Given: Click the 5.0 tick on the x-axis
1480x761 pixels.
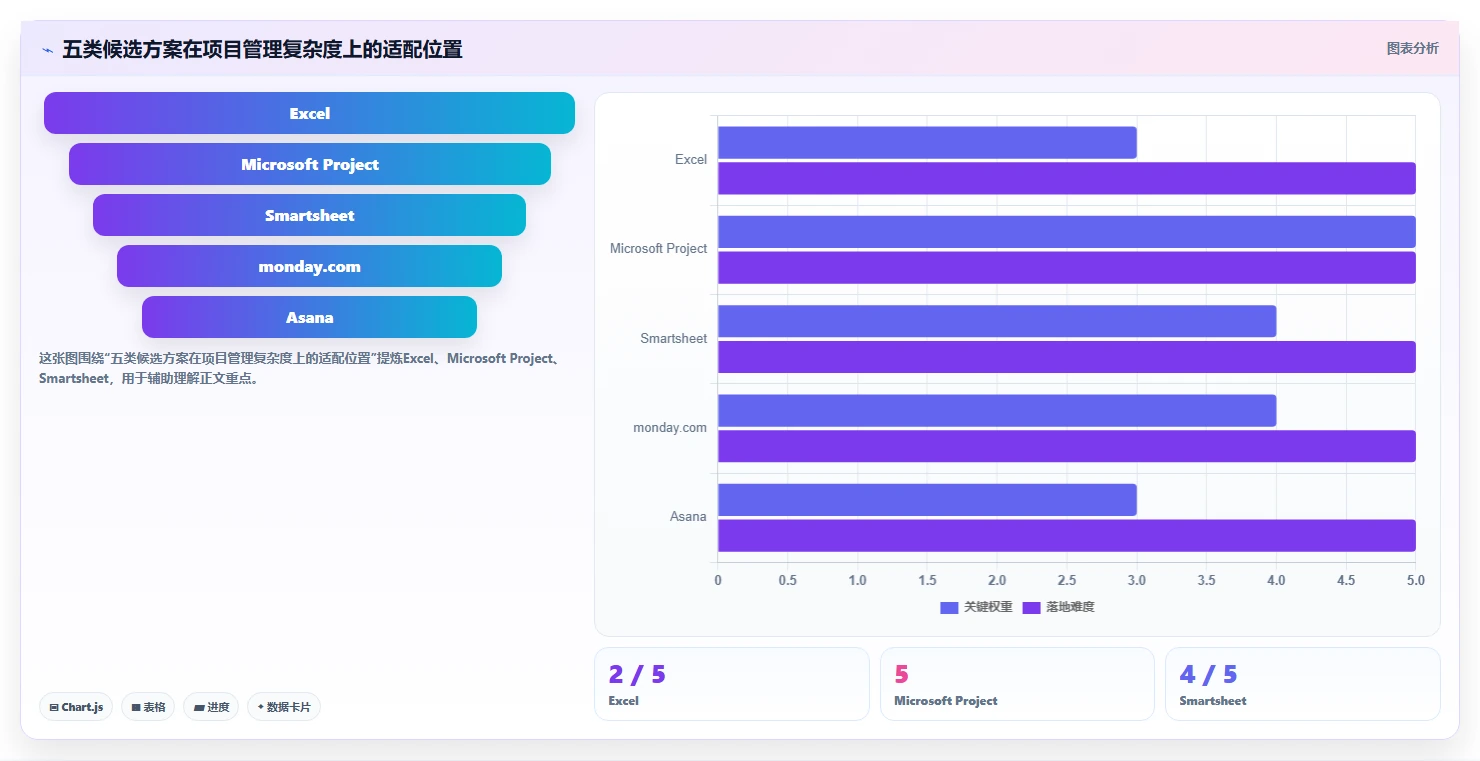Looking at the screenshot, I should [1415, 580].
